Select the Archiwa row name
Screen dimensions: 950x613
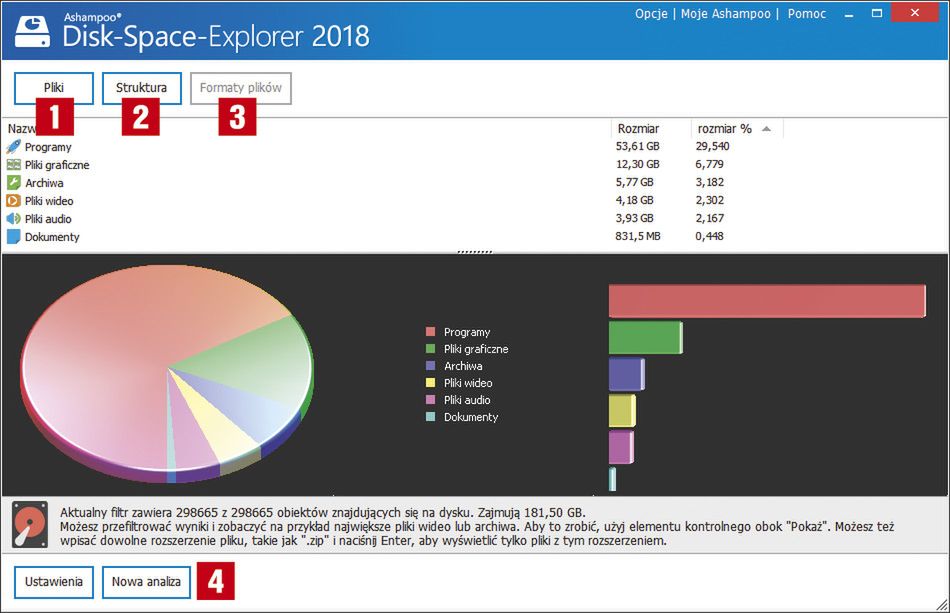coord(44,183)
